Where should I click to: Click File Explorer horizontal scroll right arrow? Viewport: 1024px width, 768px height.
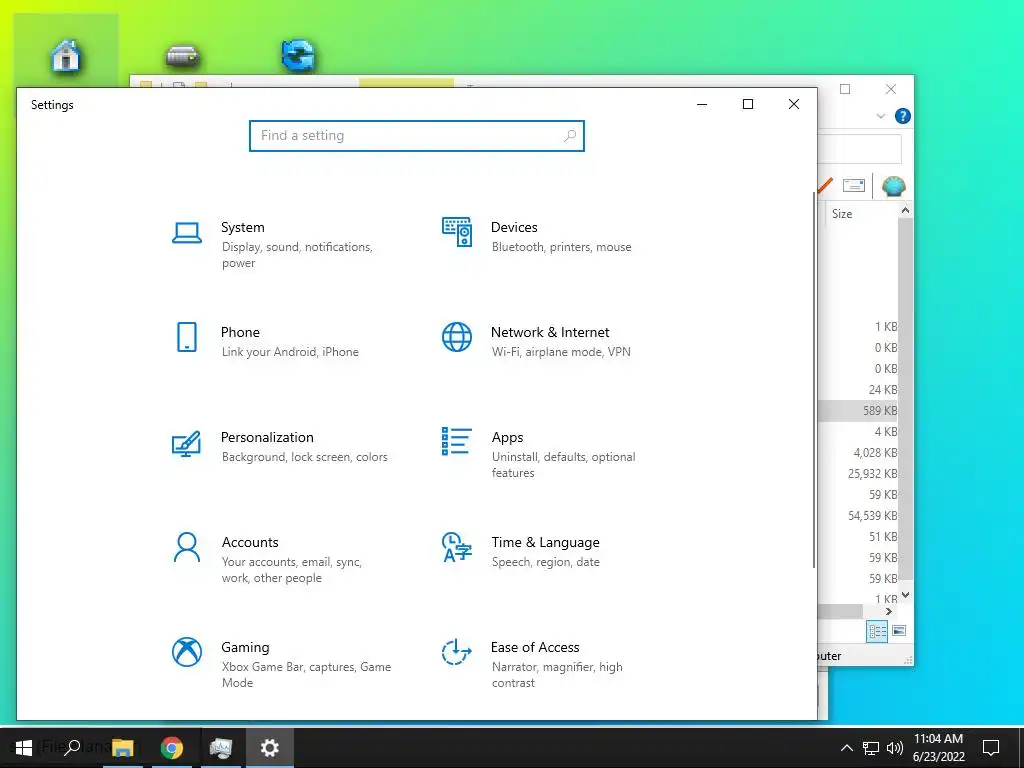[888, 611]
